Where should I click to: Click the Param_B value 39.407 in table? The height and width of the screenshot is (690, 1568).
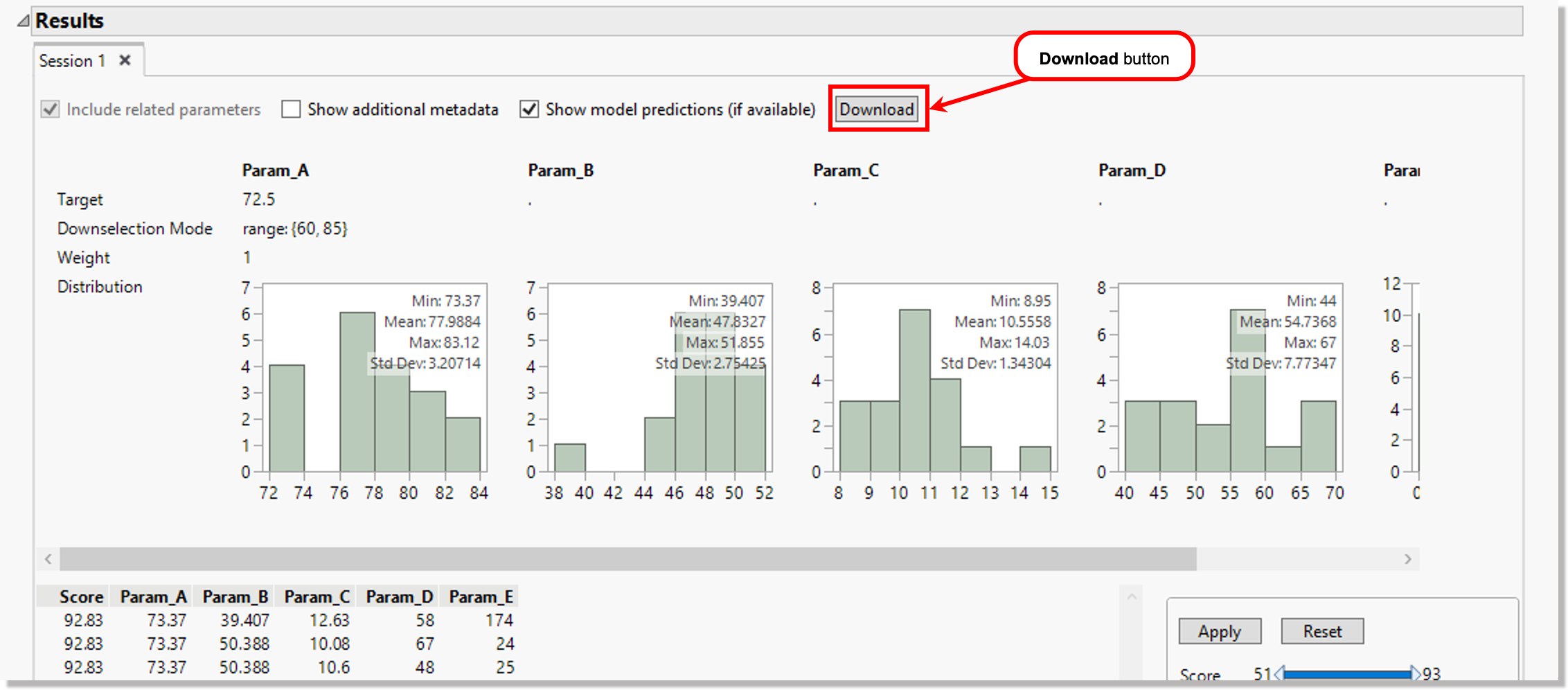(244, 620)
